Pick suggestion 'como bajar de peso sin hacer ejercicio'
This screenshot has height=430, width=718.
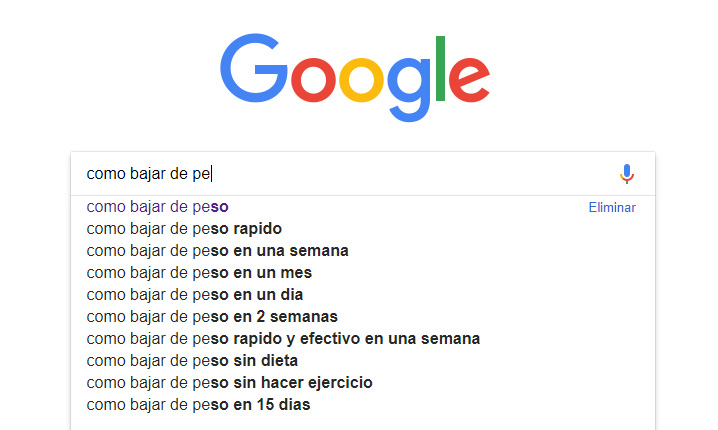click(229, 383)
